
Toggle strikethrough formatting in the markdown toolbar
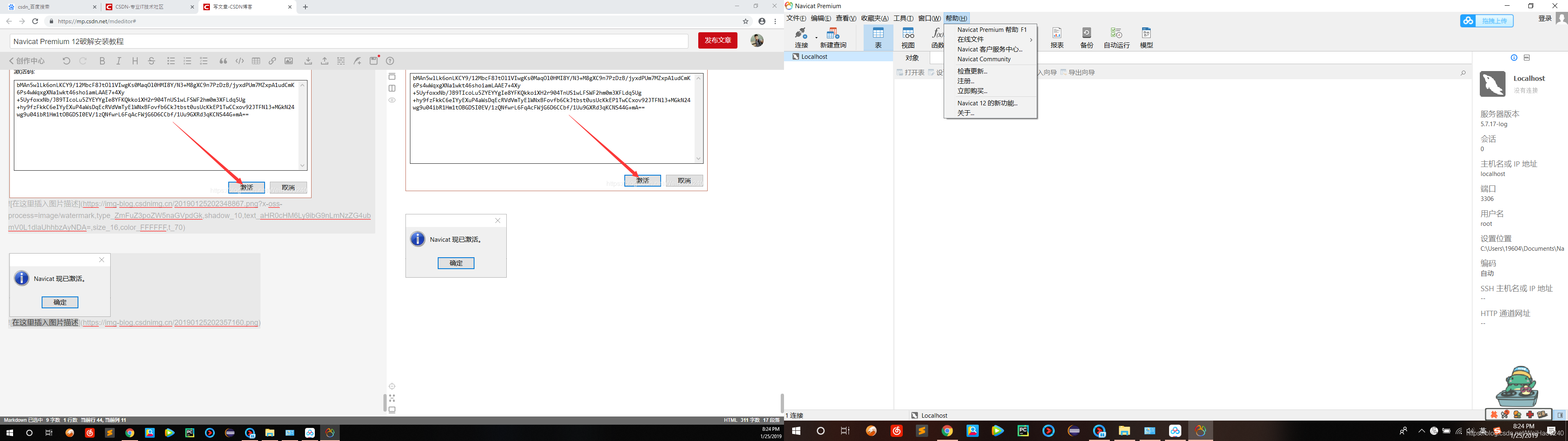(151, 61)
